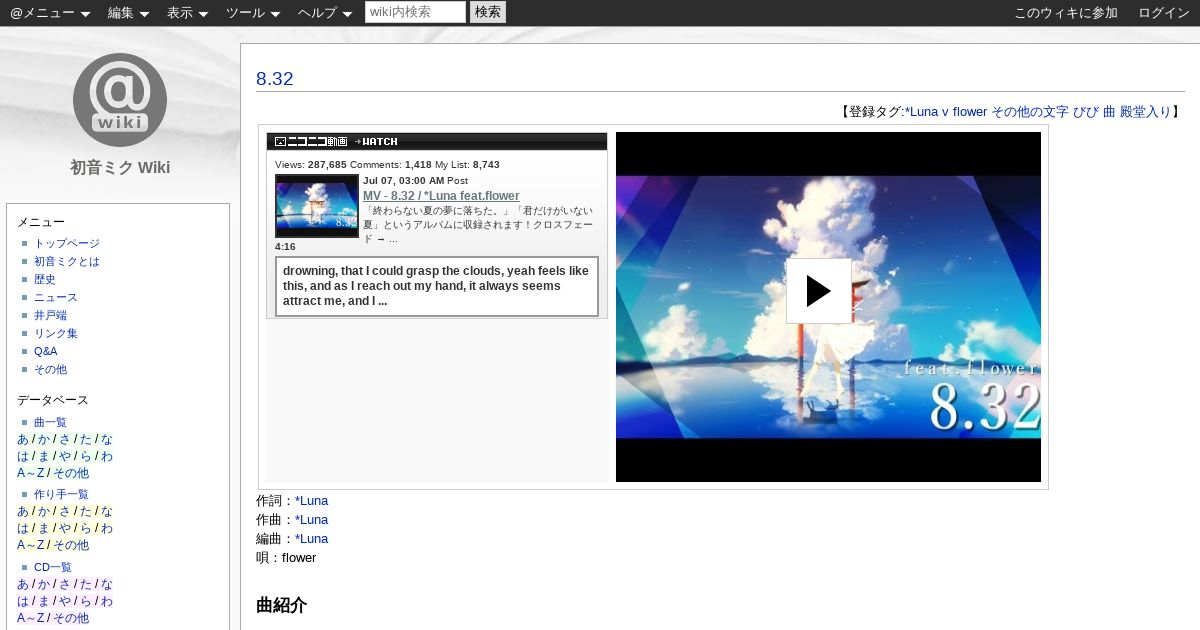The height and width of the screenshot is (630, 1200).
Task: Open Q&A in sidebar menu
Action: click(46, 351)
